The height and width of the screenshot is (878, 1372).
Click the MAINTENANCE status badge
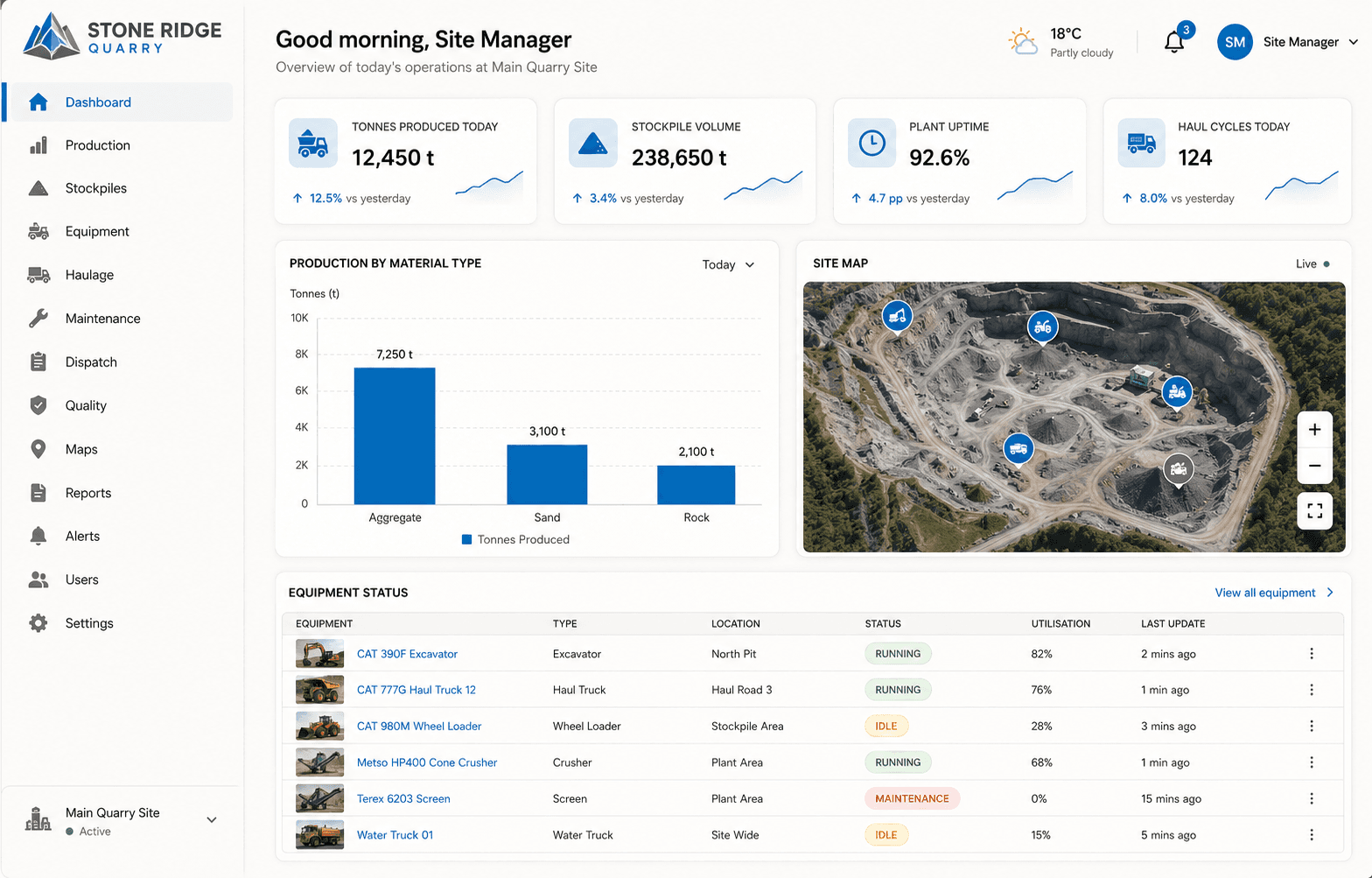coord(912,798)
